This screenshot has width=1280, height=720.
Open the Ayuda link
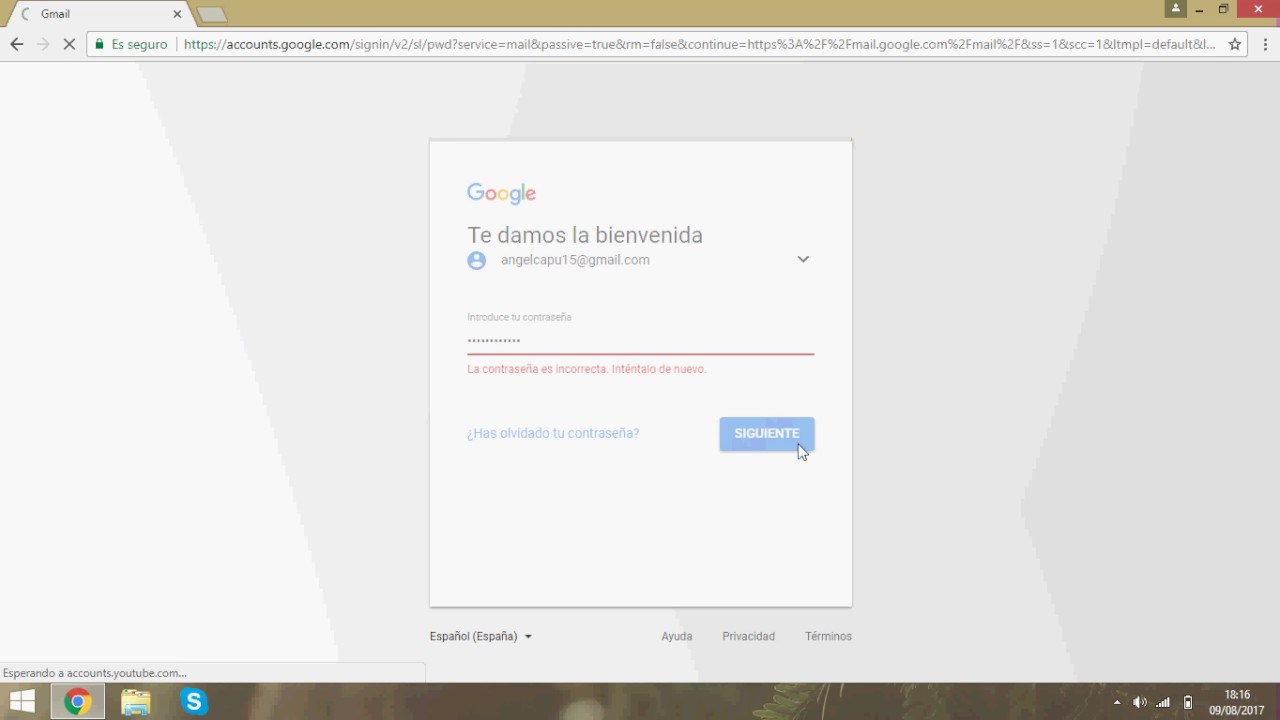(x=677, y=636)
